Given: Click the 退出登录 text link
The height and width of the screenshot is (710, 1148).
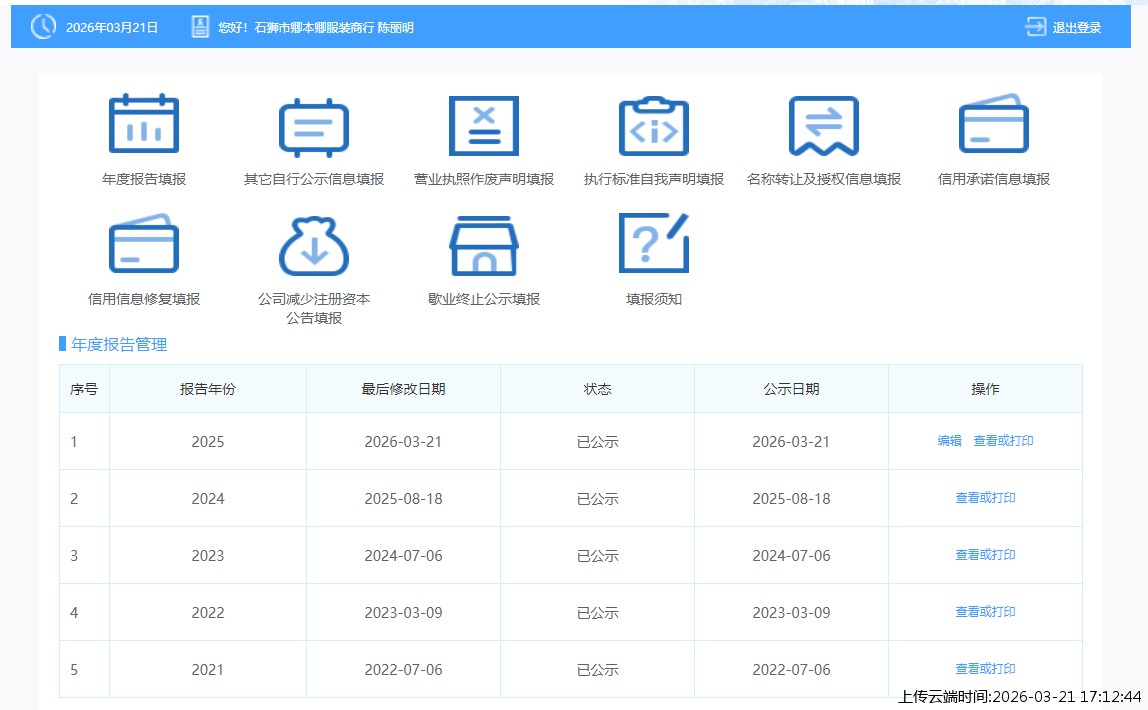Looking at the screenshot, I should (1077, 28).
